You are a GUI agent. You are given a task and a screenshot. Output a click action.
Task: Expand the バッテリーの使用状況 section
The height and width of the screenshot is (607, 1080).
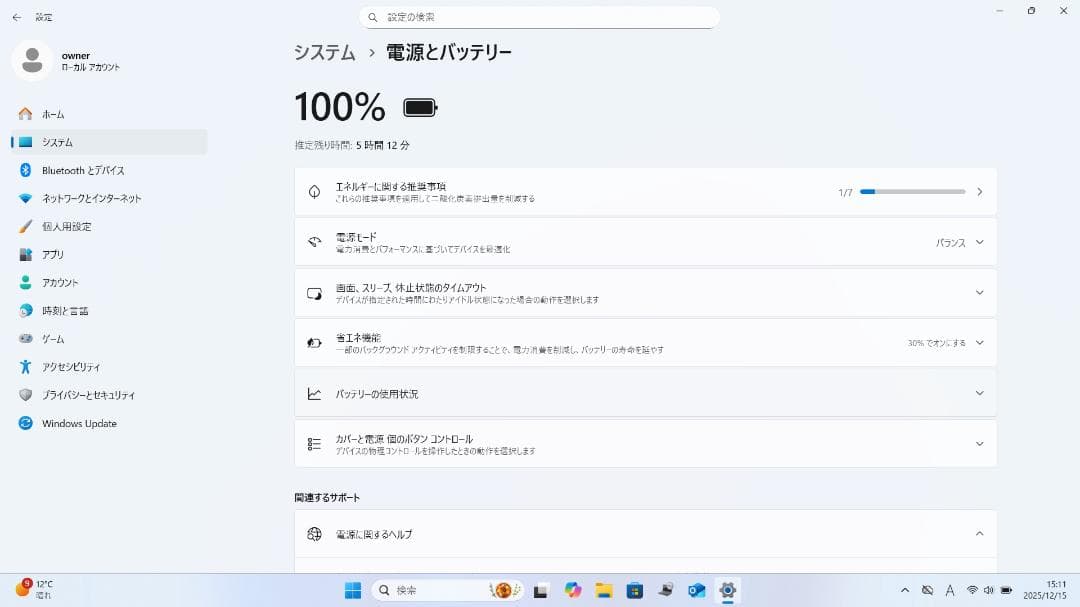tap(644, 393)
